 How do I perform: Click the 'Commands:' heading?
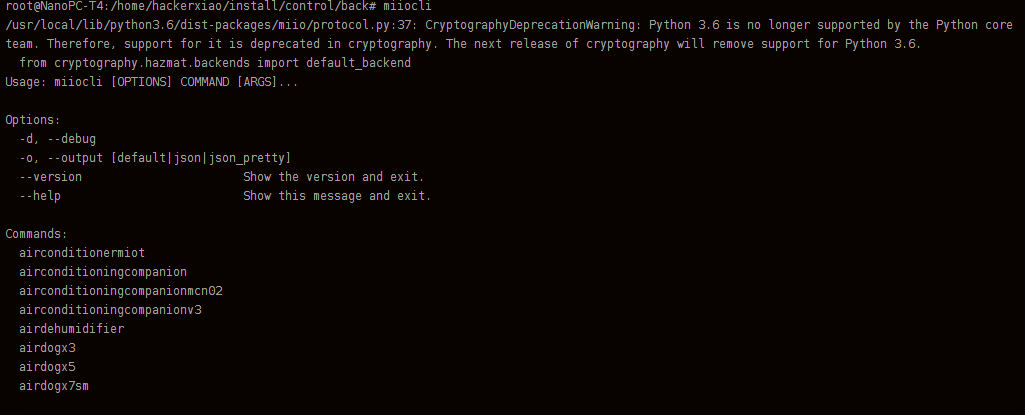pyautogui.click(x=36, y=234)
